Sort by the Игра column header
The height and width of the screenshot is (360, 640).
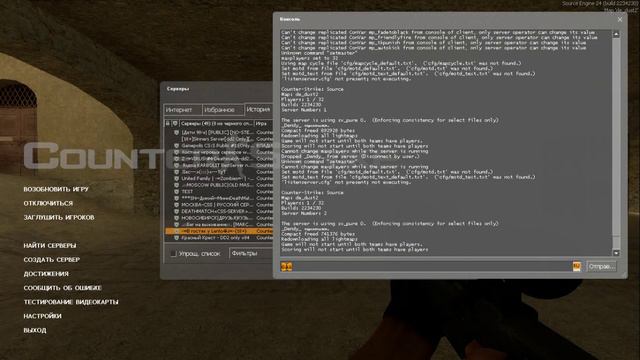click(264, 123)
